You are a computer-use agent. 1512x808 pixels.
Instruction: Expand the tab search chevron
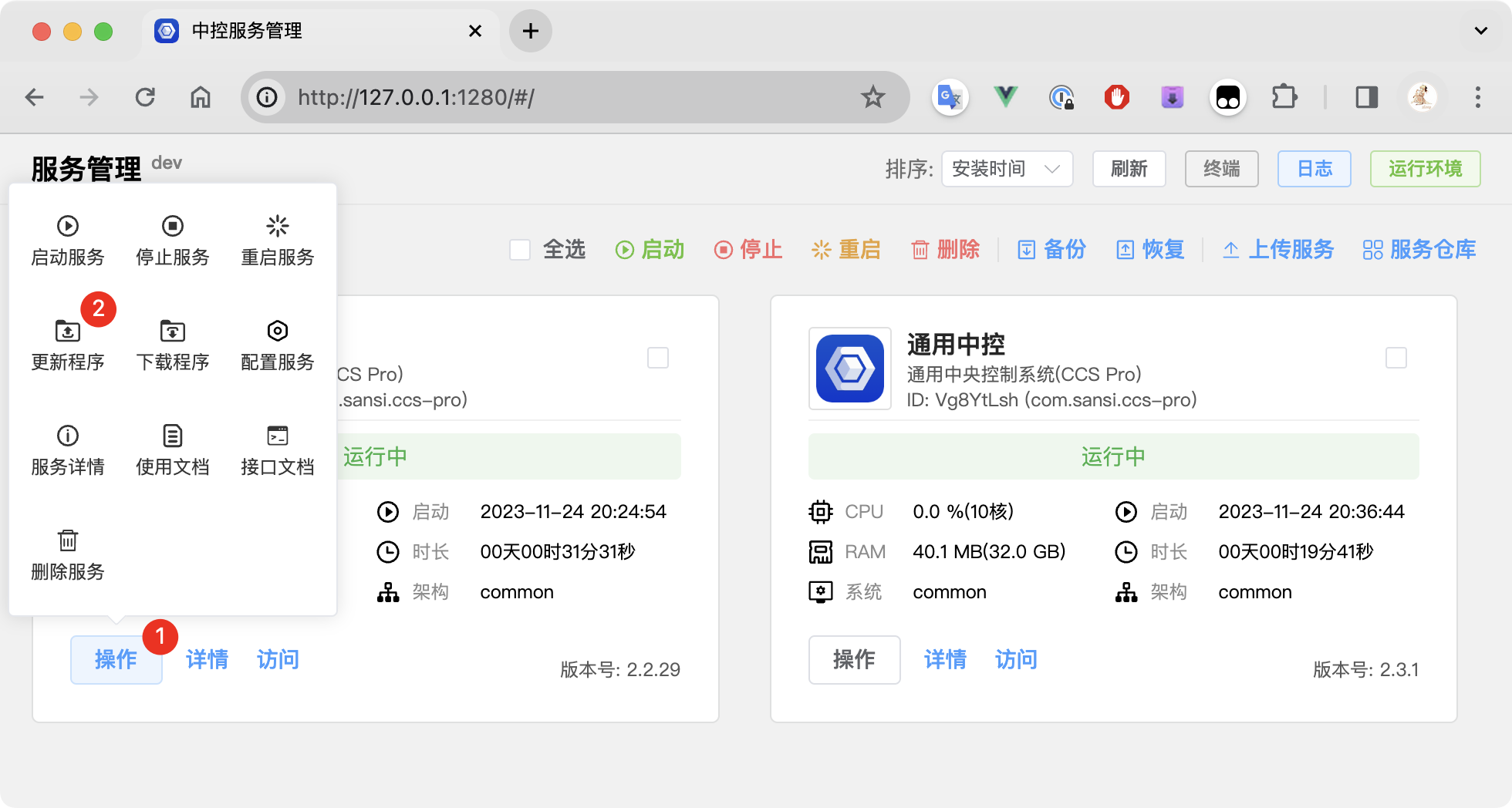1481,31
